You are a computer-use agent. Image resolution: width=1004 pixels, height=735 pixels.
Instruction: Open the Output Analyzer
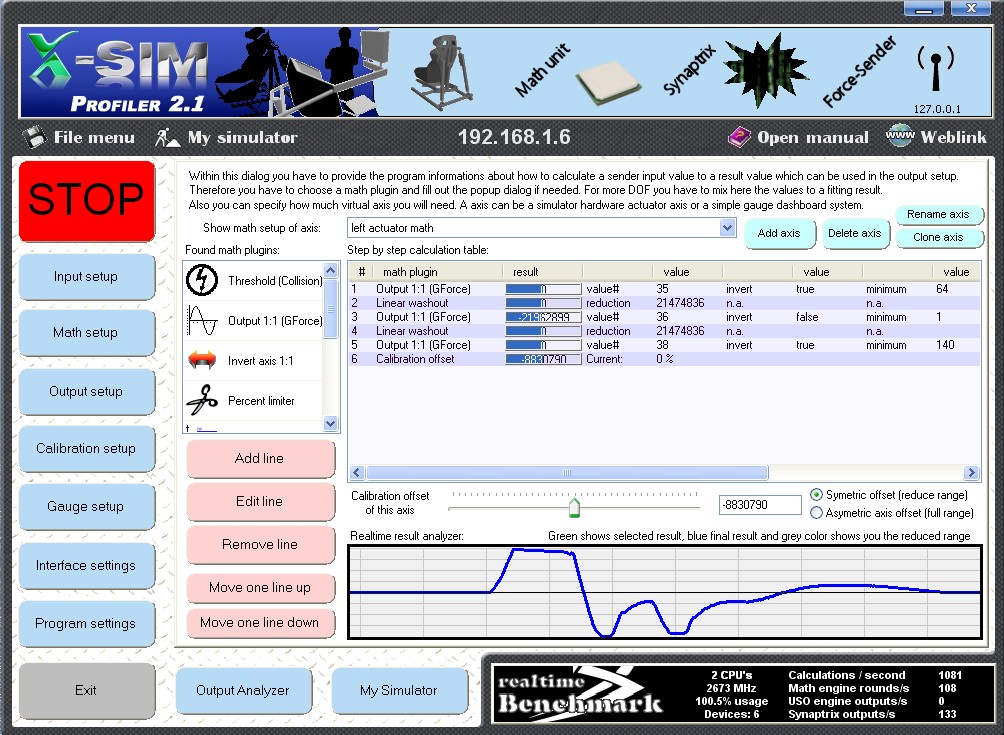coord(243,690)
